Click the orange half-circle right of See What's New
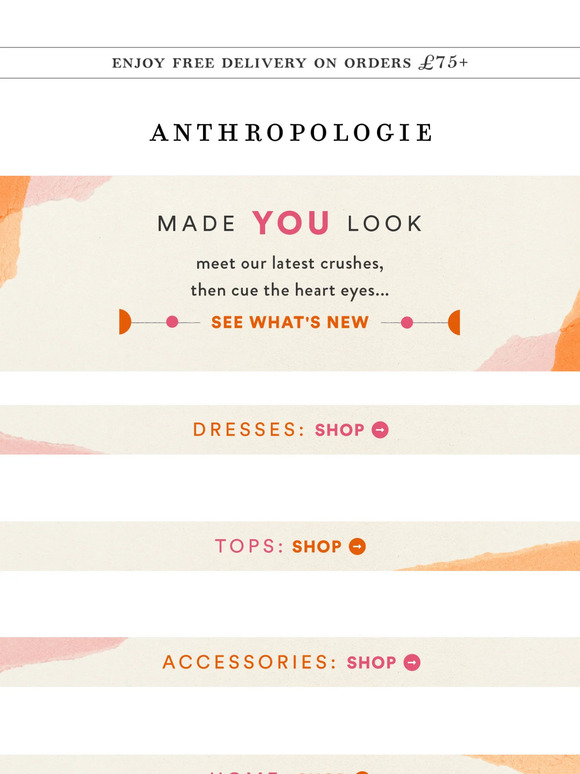This screenshot has height=774, width=580. (454, 322)
